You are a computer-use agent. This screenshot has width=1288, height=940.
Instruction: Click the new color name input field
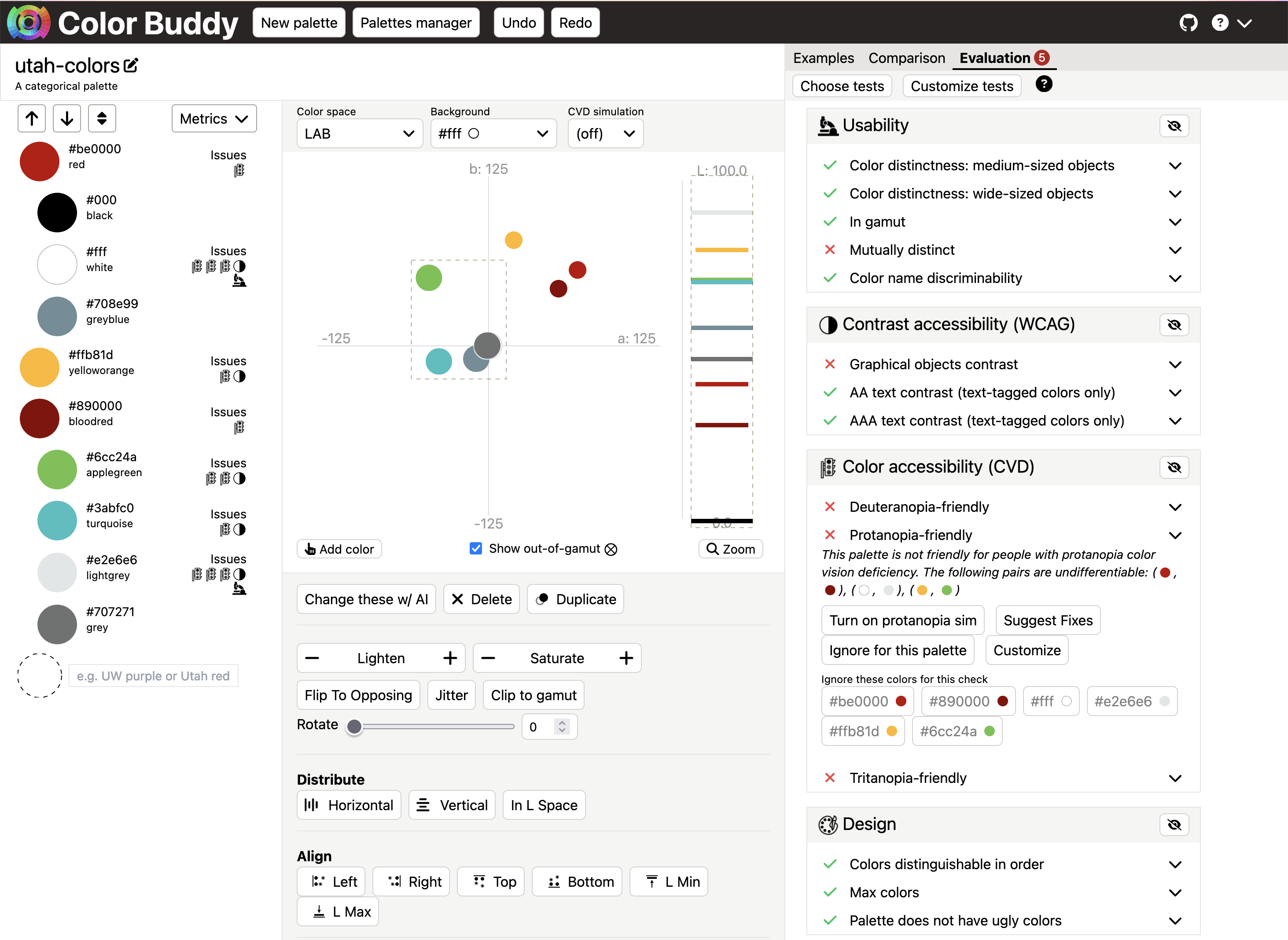(x=153, y=676)
